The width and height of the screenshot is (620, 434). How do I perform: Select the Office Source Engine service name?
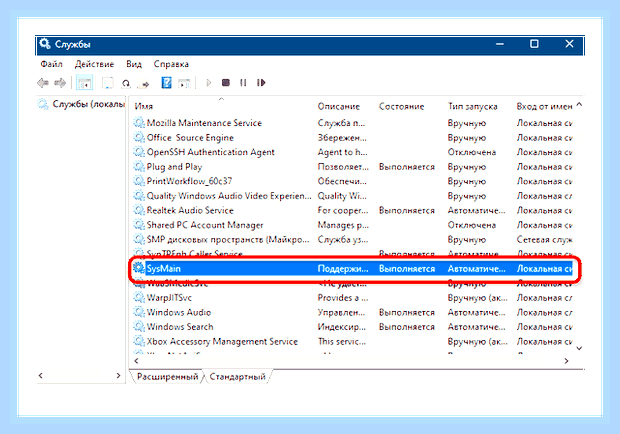point(190,138)
